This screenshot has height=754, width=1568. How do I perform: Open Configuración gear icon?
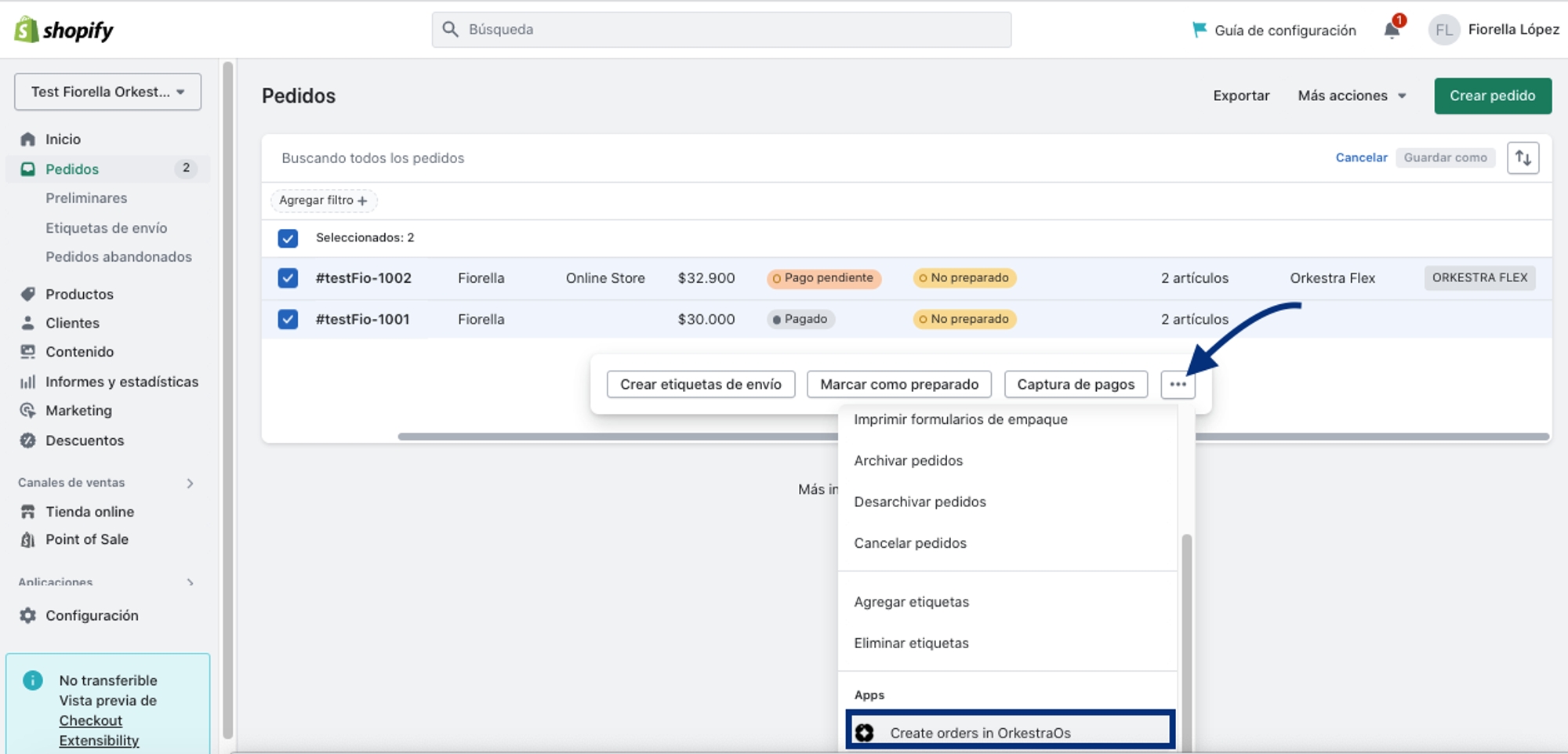click(28, 615)
